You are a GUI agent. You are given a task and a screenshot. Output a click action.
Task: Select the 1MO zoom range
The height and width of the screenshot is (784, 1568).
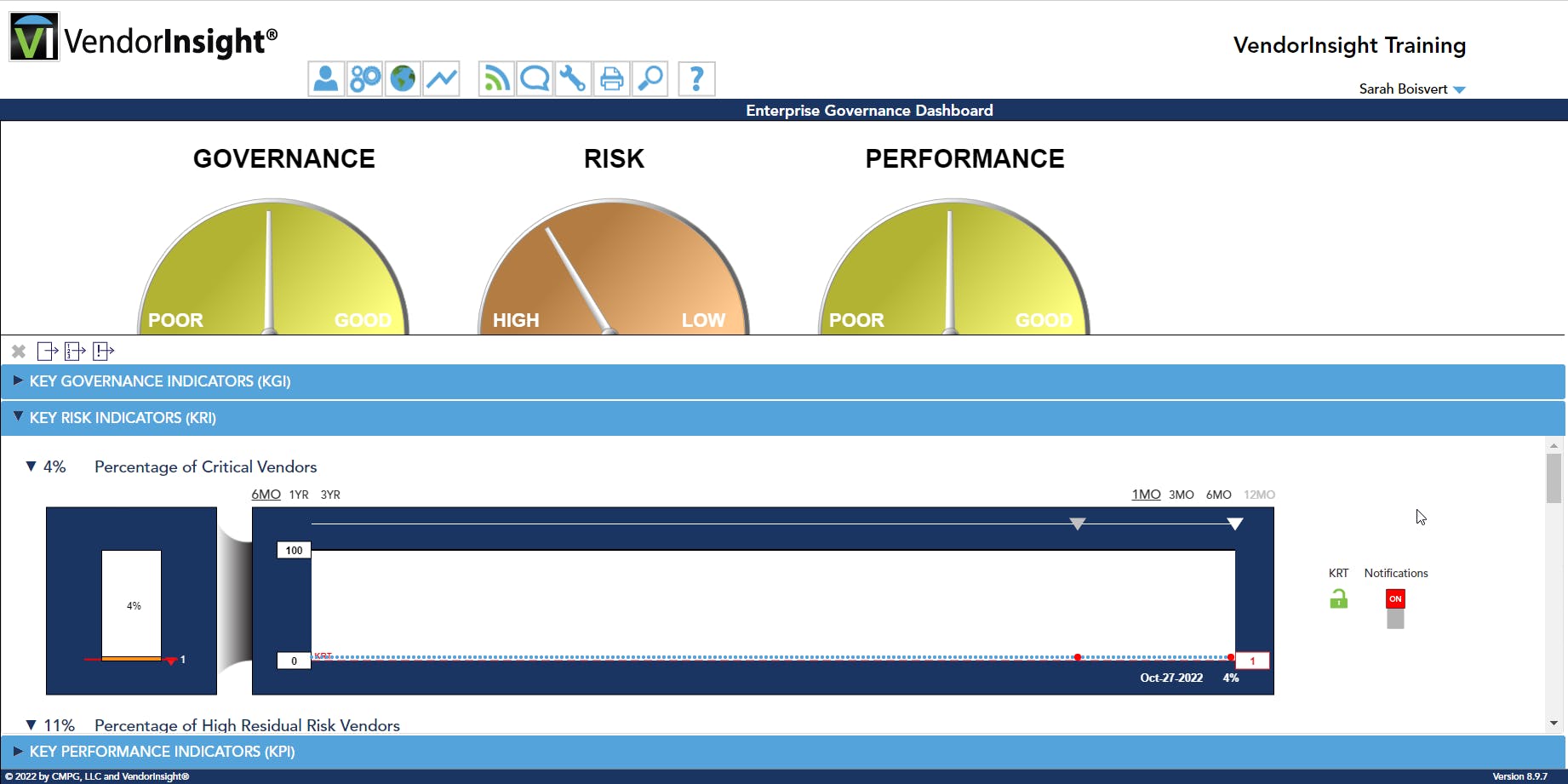click(x=1146, y=495)
